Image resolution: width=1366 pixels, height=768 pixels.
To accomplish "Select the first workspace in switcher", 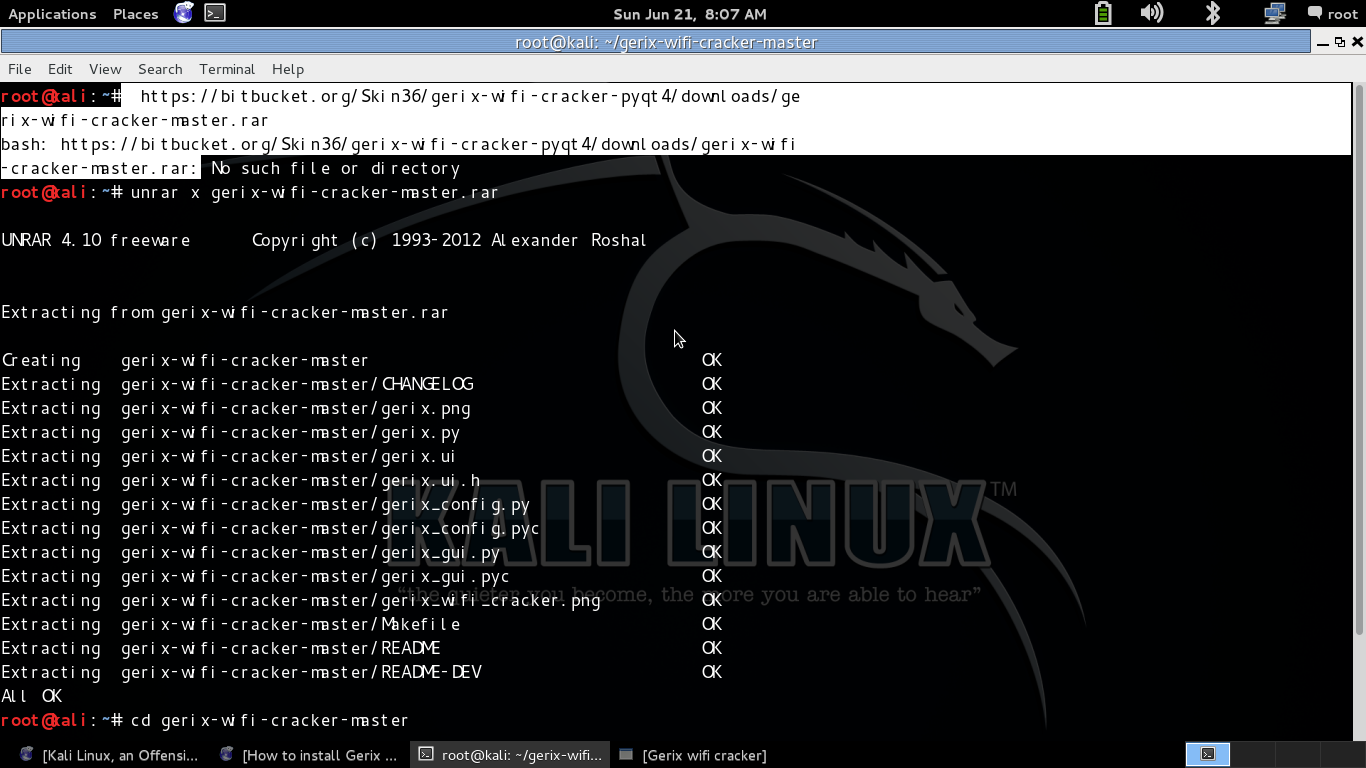I will pos(1207,754).
